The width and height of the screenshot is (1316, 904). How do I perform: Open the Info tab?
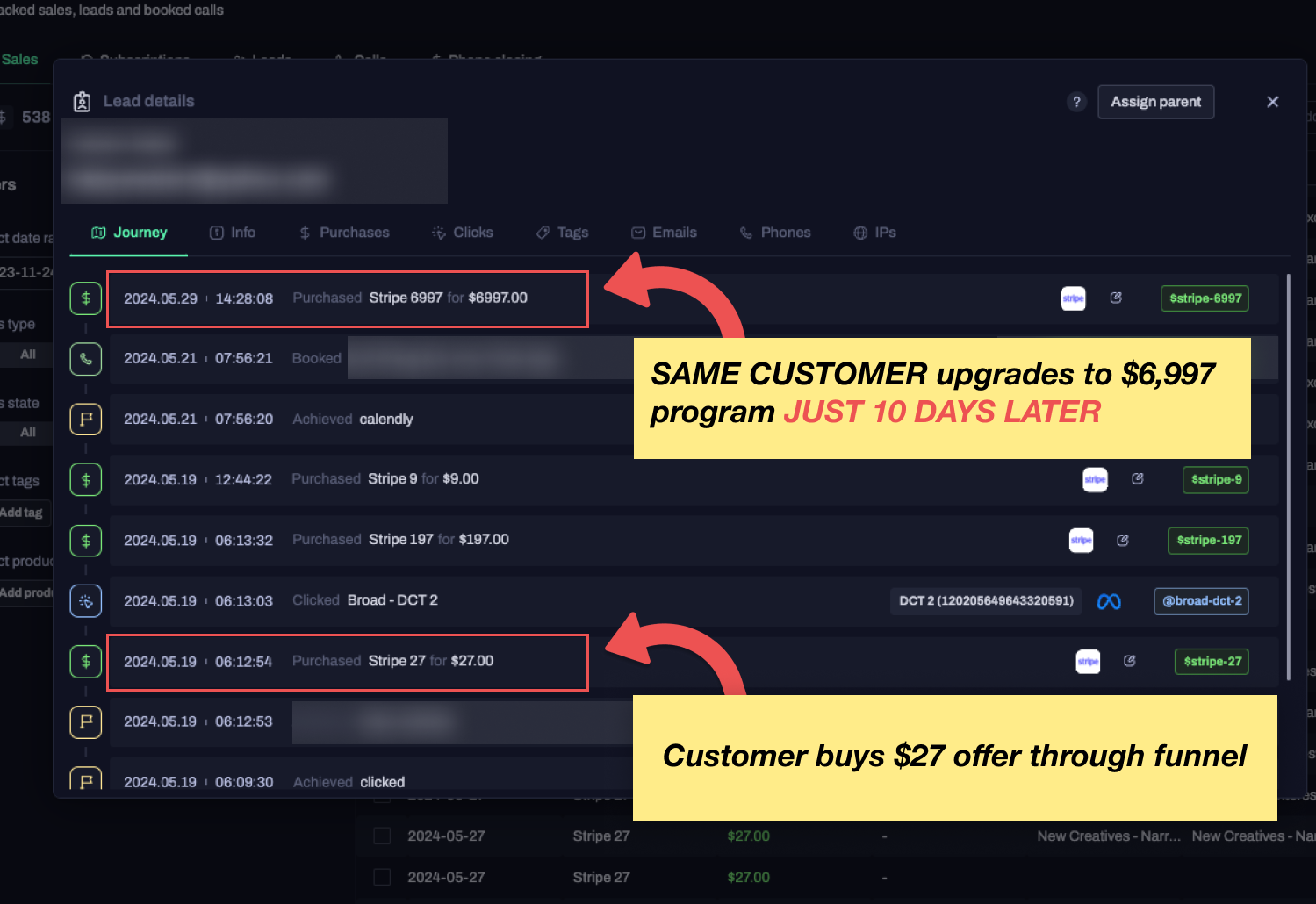click(233, 233)
